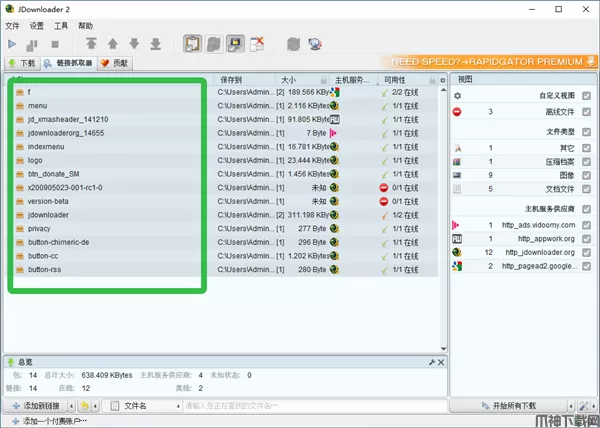
Task: Open dropdown arrow next to 开始所有下载
Action: 571,406
